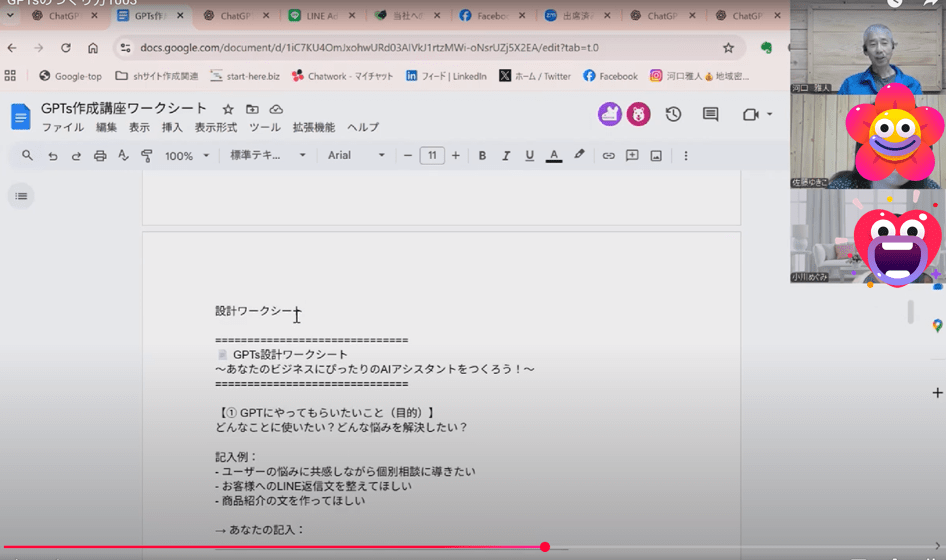Click the insert image icon

(656, 156)
